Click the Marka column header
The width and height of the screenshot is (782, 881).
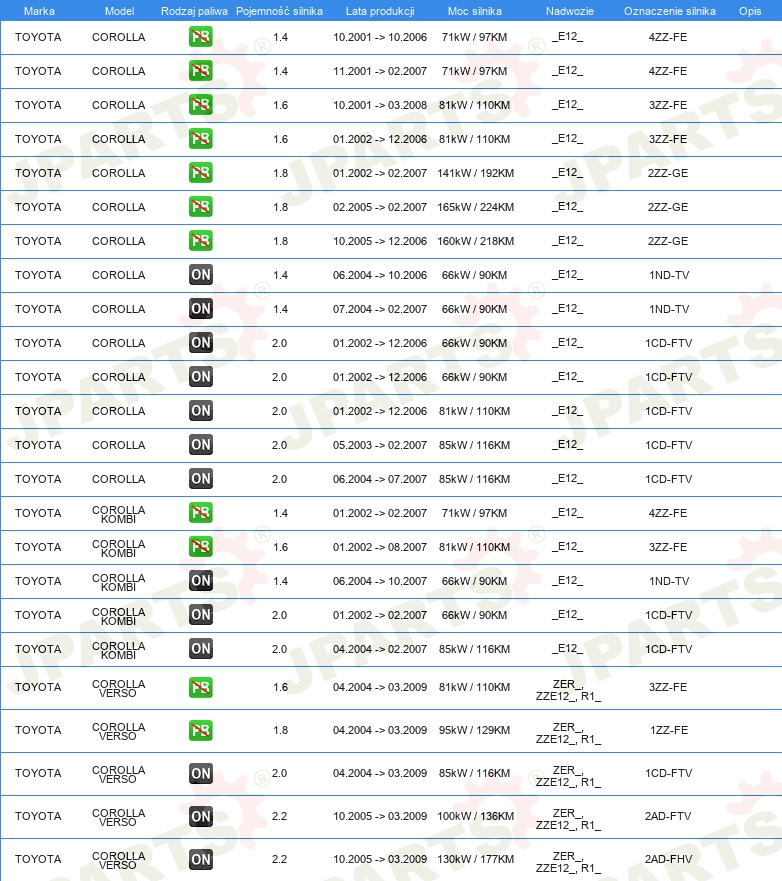click(x=39, y=11)
